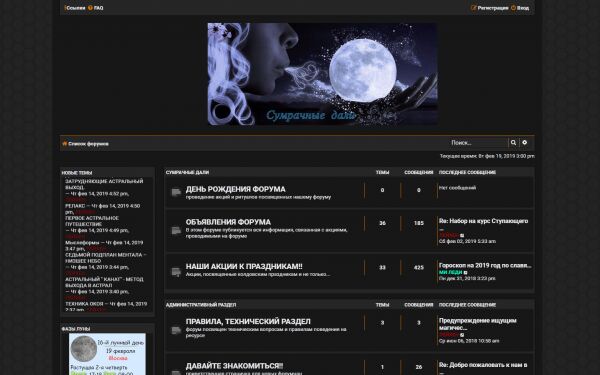Click the Сумрачные дали banner image

coord(323,74)
